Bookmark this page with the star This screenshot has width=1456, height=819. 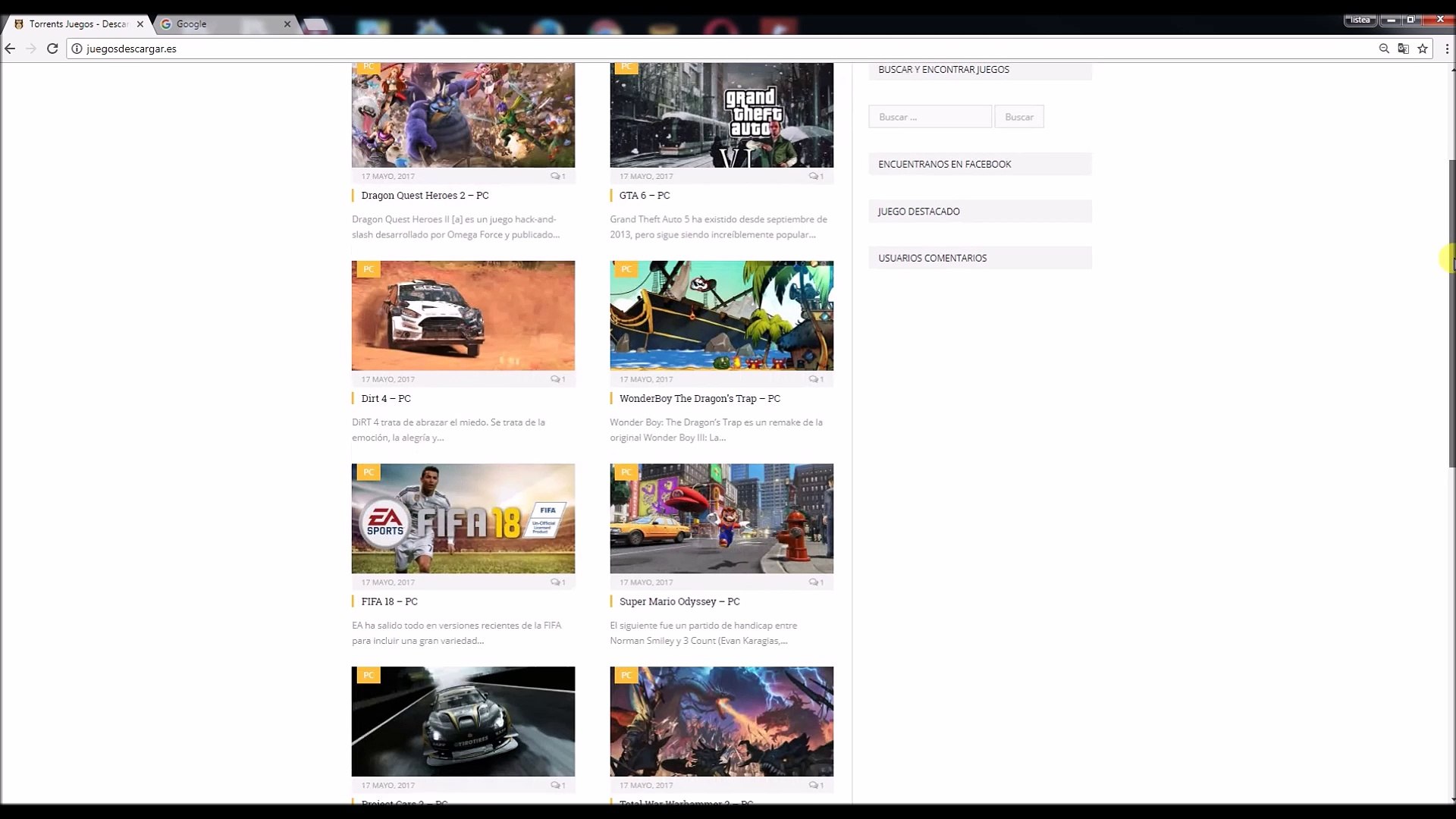coord(1423,49)
